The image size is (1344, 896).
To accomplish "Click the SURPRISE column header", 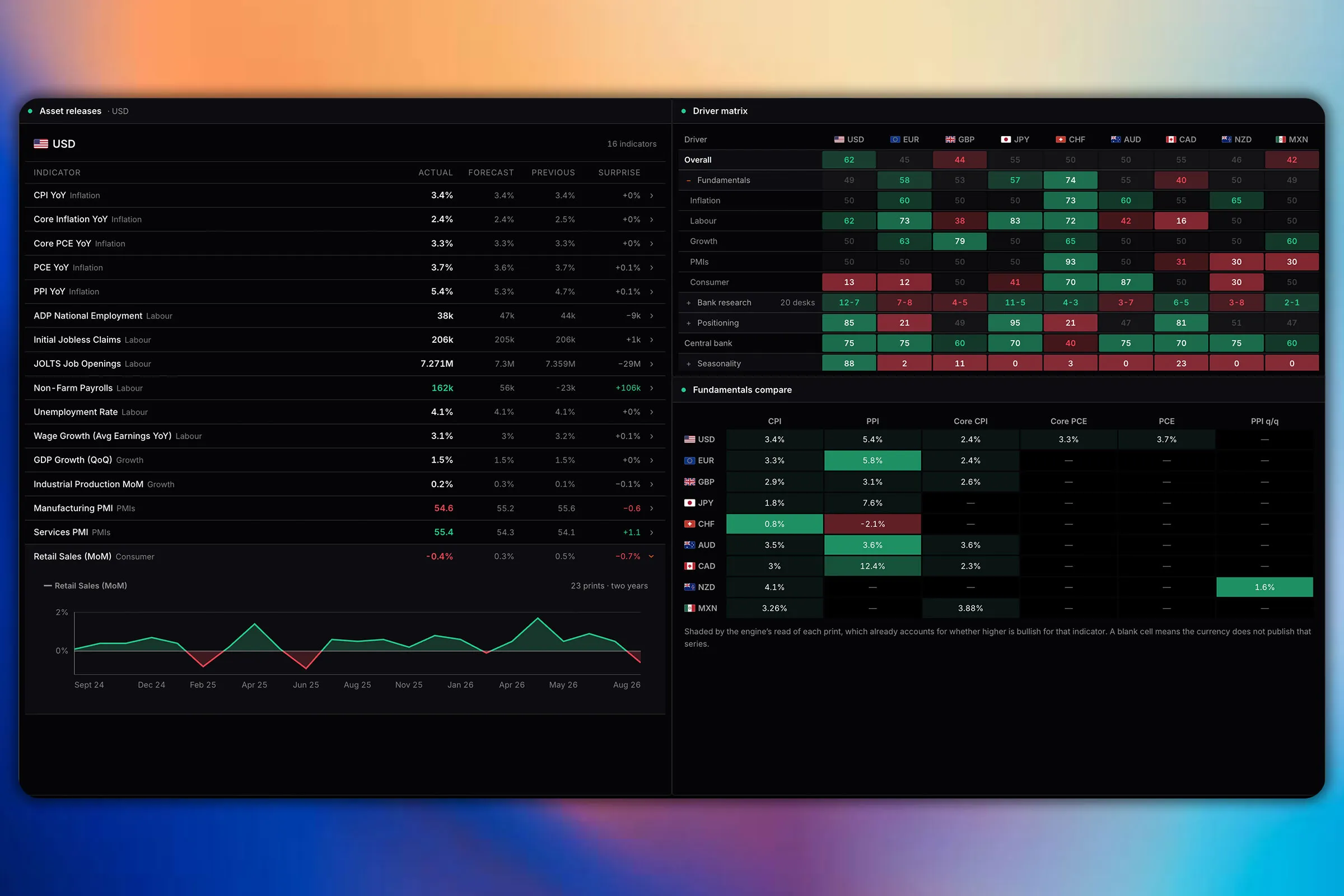I will point(619,172).
